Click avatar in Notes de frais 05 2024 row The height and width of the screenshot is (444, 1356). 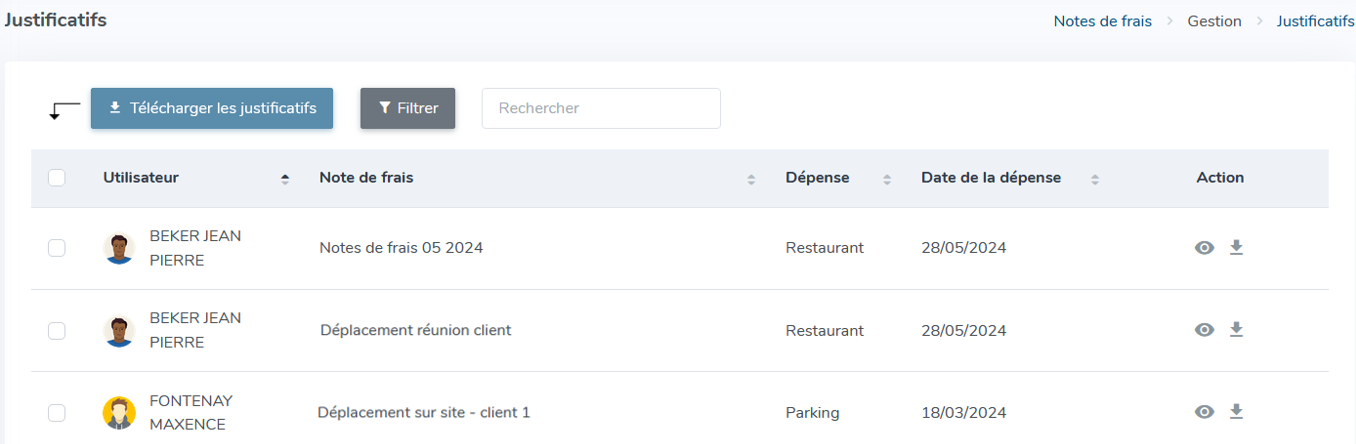tap(119, 248)
